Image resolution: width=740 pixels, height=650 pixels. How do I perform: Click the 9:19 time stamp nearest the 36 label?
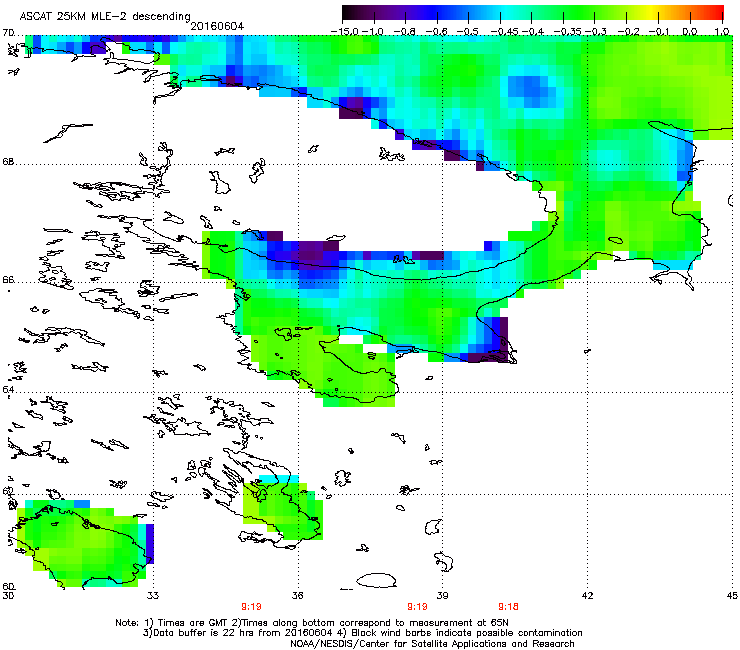251,607
